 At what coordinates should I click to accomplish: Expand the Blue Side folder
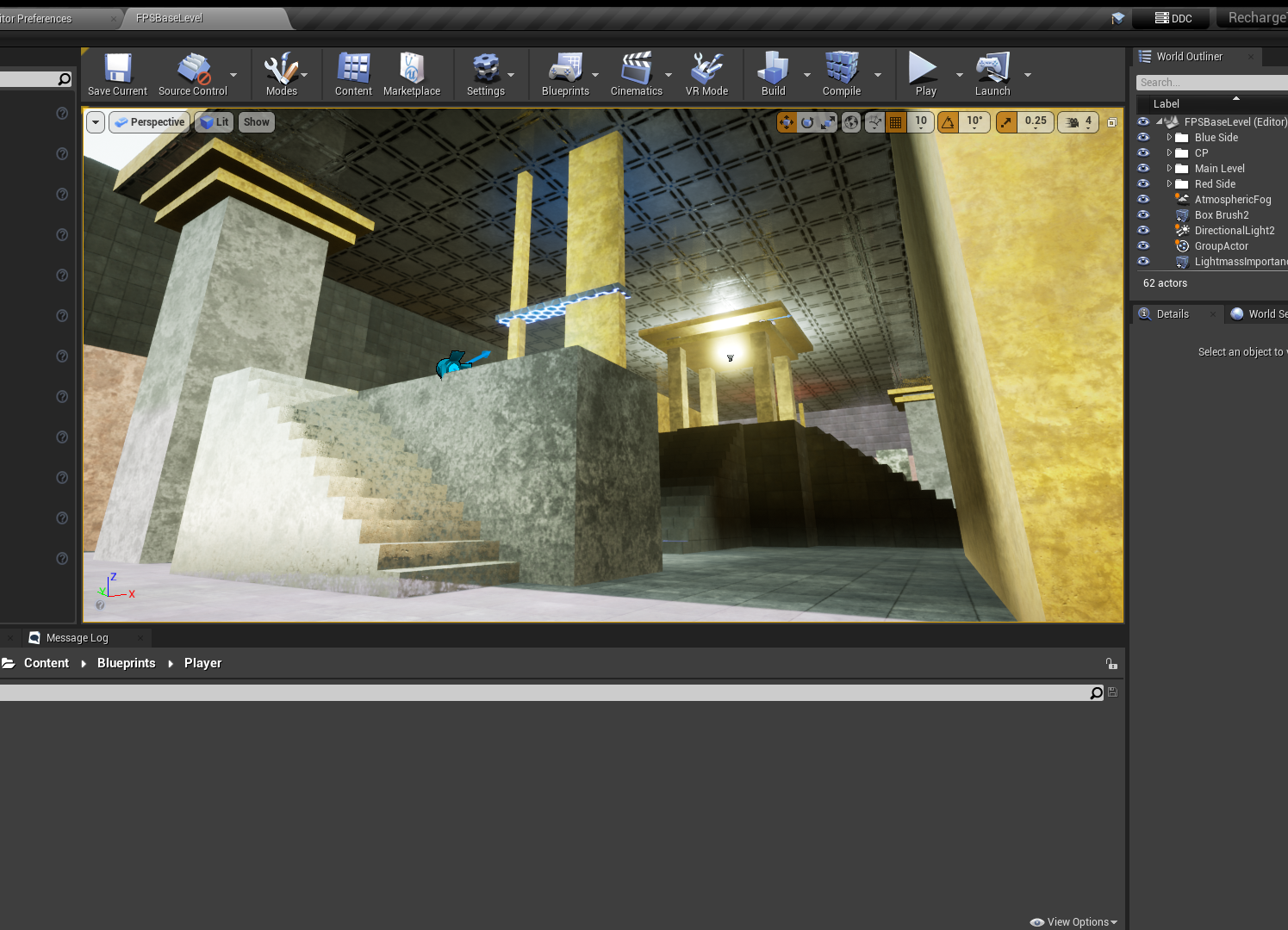(1169, 137)
